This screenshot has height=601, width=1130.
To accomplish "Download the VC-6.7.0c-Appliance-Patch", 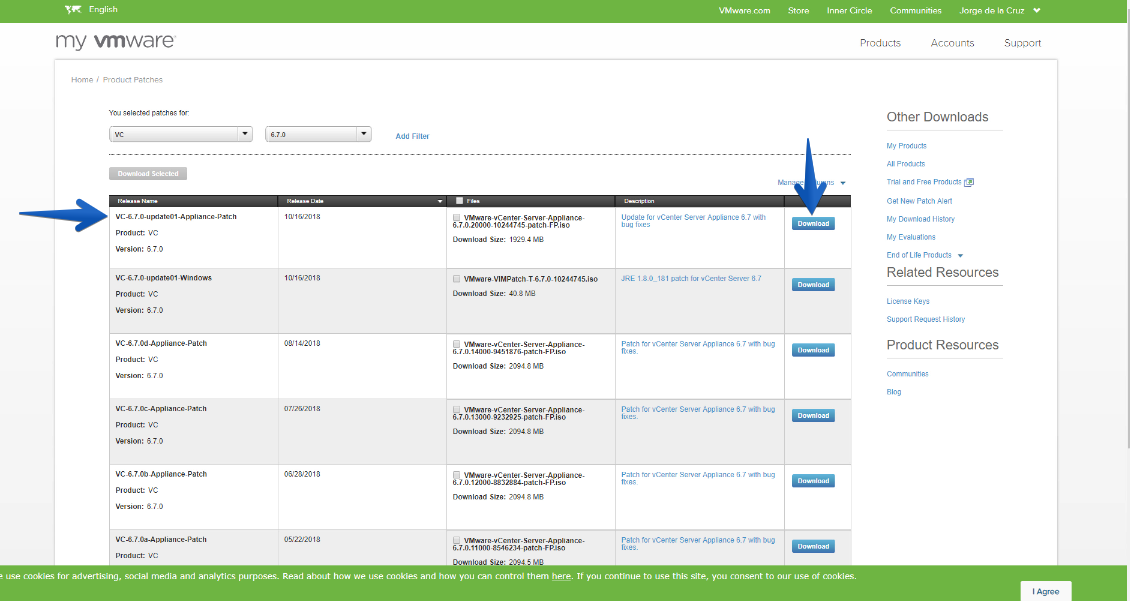I will (813, 416).
